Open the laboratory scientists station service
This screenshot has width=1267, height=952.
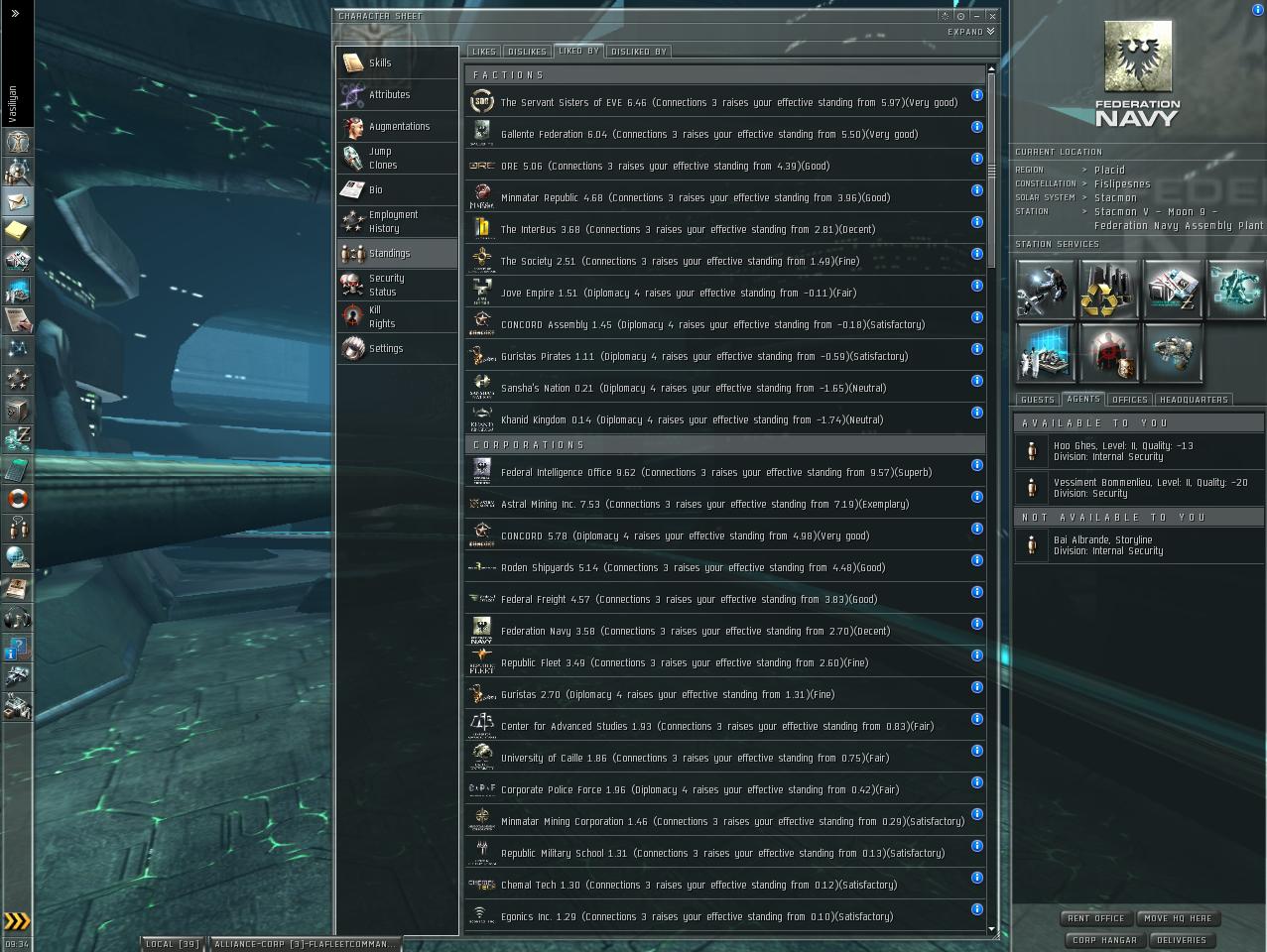[x=1045, y=353]
